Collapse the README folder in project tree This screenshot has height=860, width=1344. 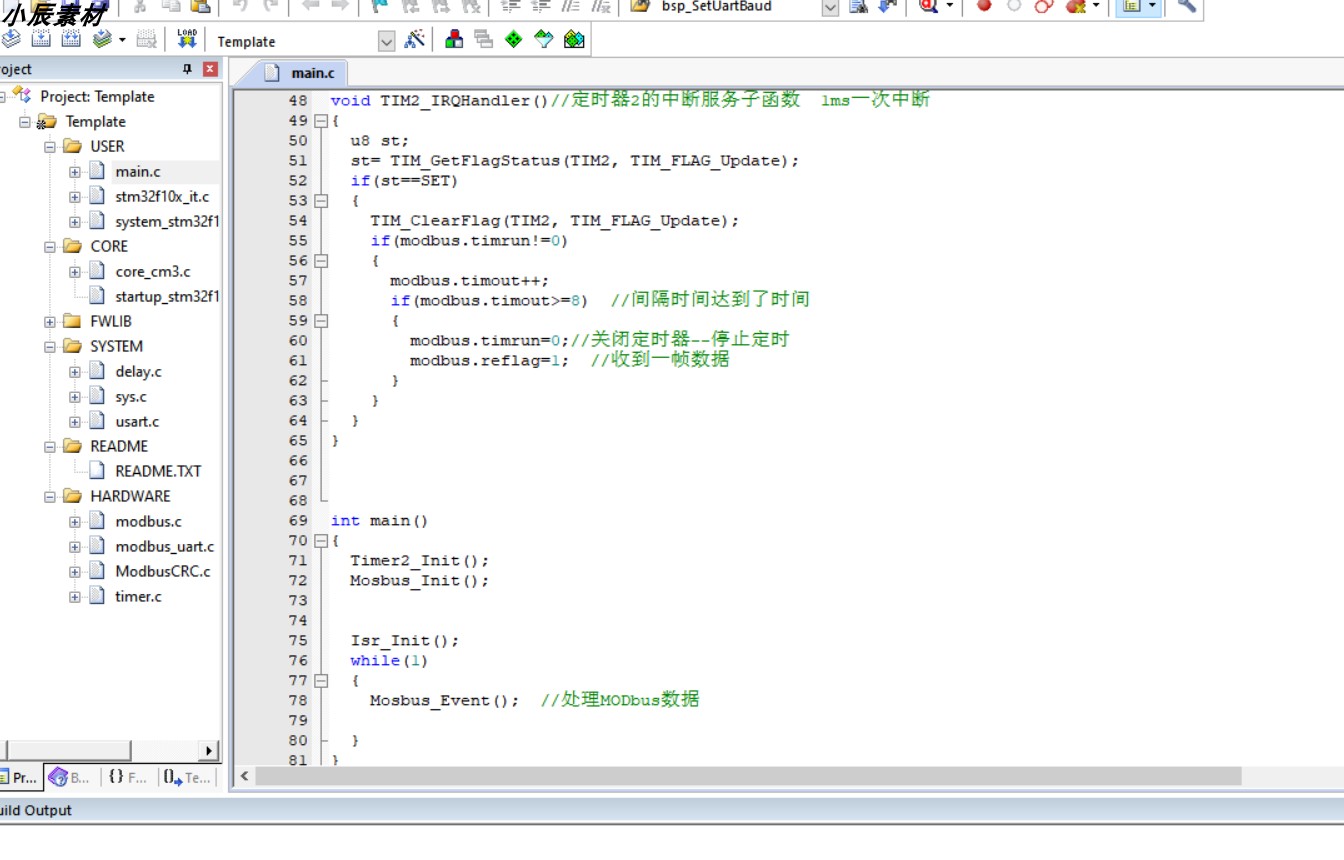[50, 447]
